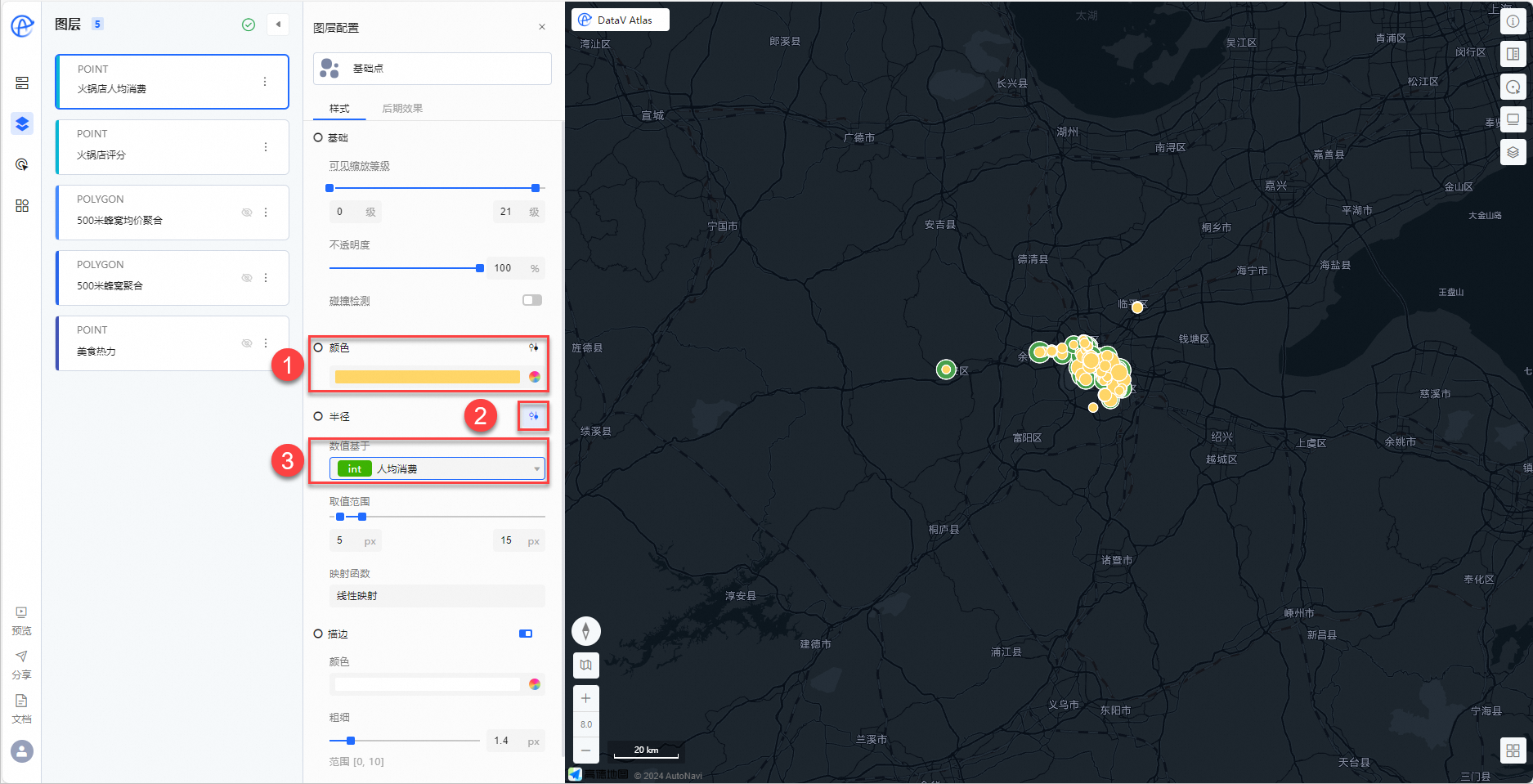Open the 基础点 layer type selector
The height and width of the screenshot is (784, 1533).
433,69
